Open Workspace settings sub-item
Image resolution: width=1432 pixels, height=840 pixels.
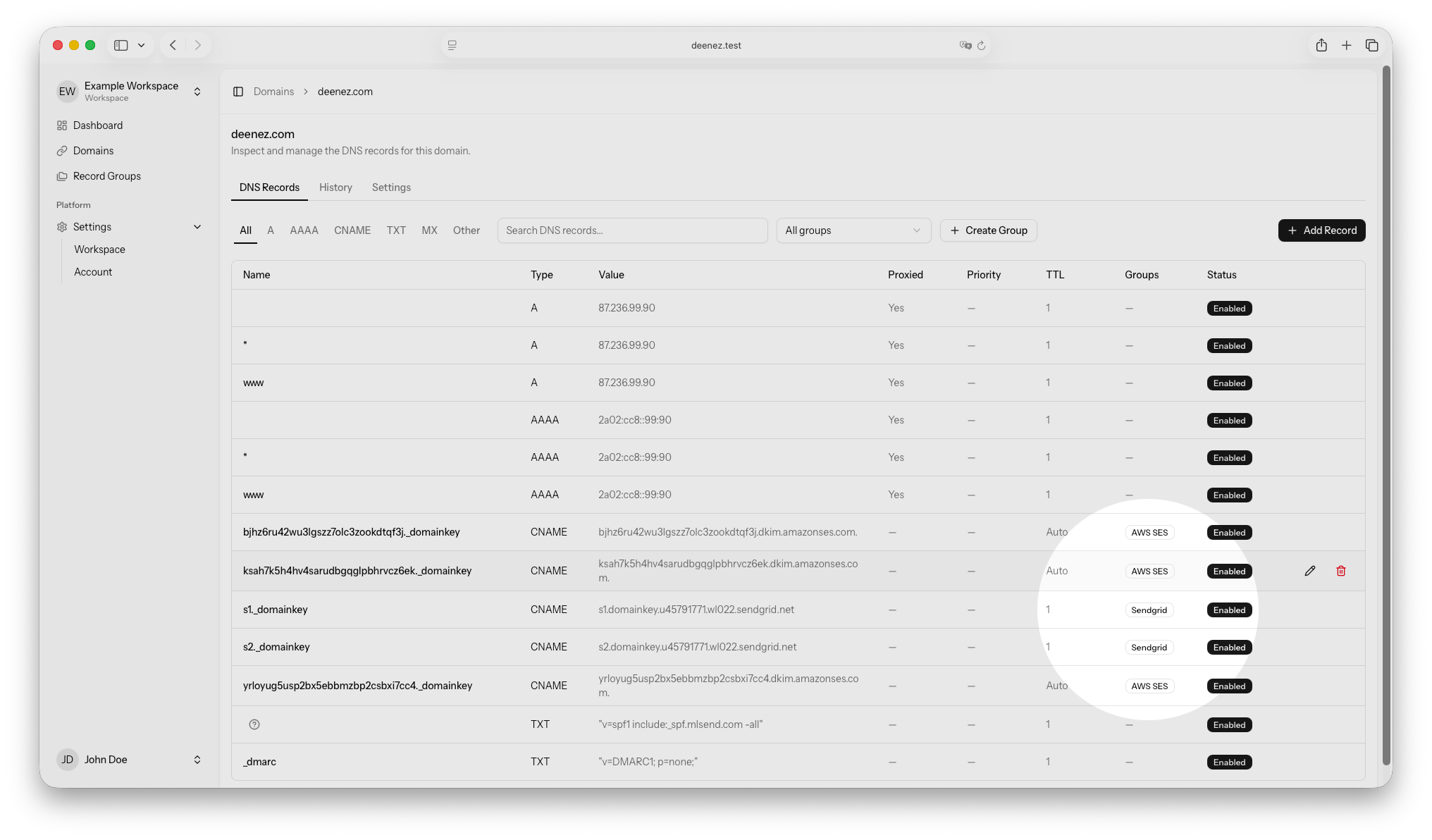click(x=99, y=249)
